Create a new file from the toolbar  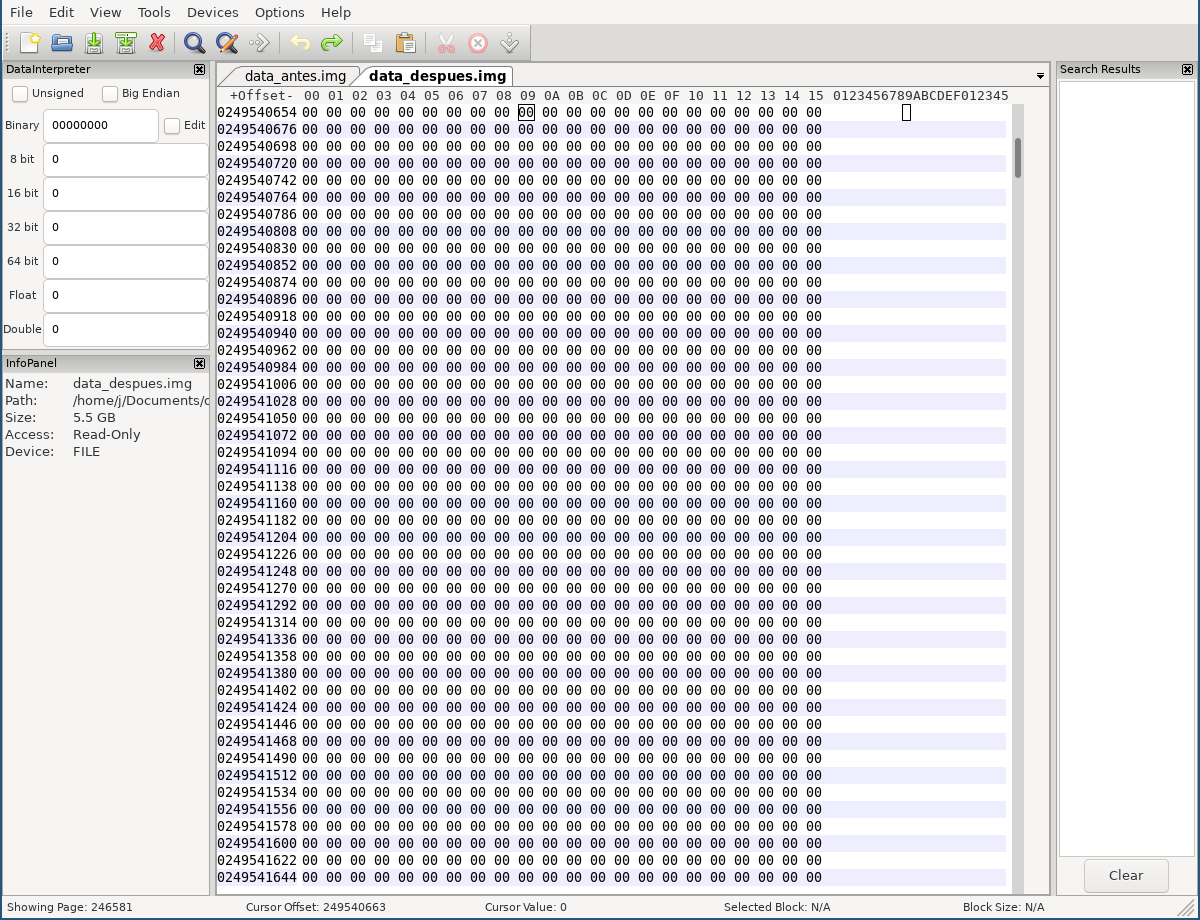point(30,43)
